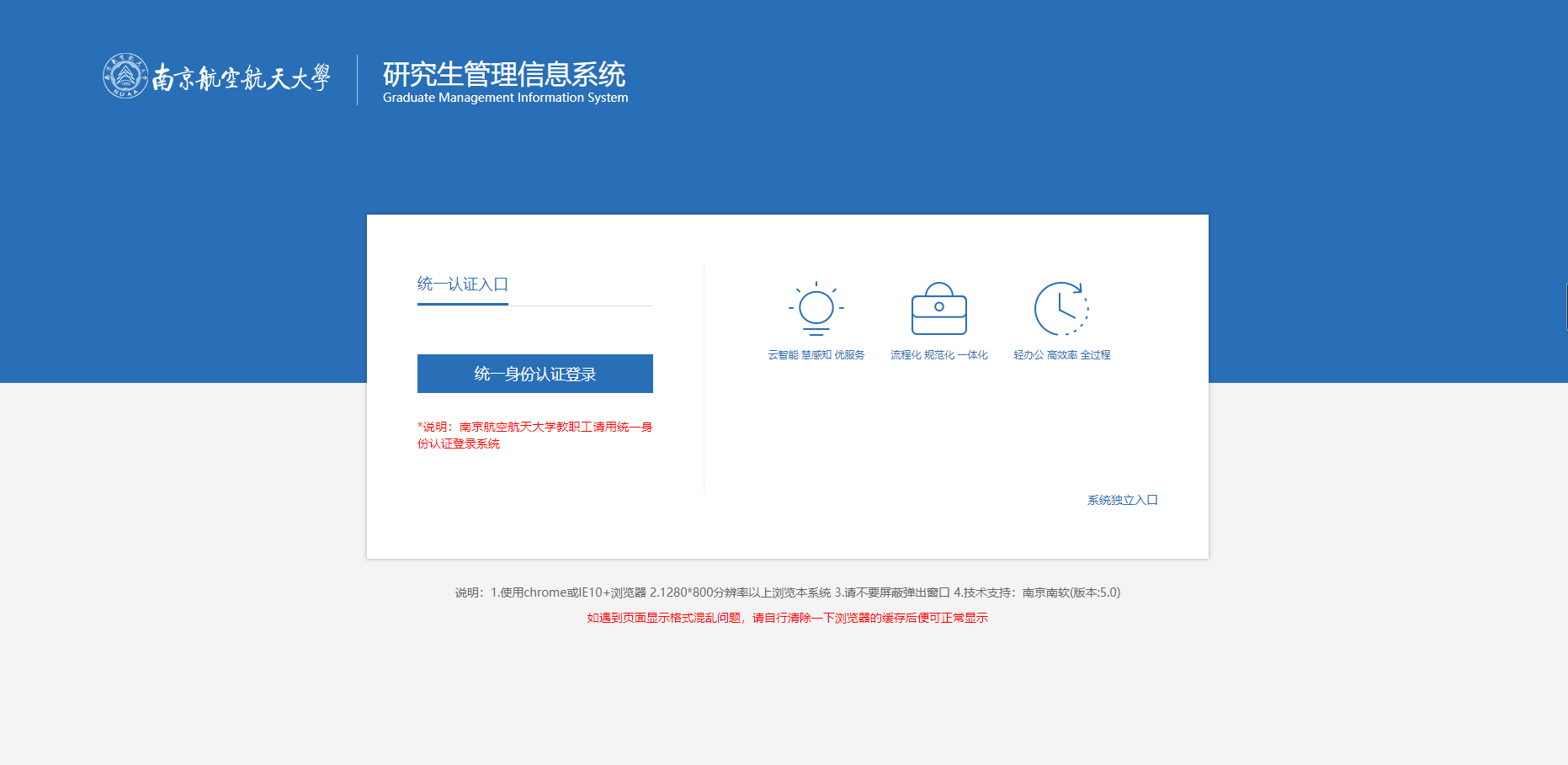This screenshot has height=765, width=1568.
Task: Click the red 说明 staff login note
Action: tap(534, 435)
